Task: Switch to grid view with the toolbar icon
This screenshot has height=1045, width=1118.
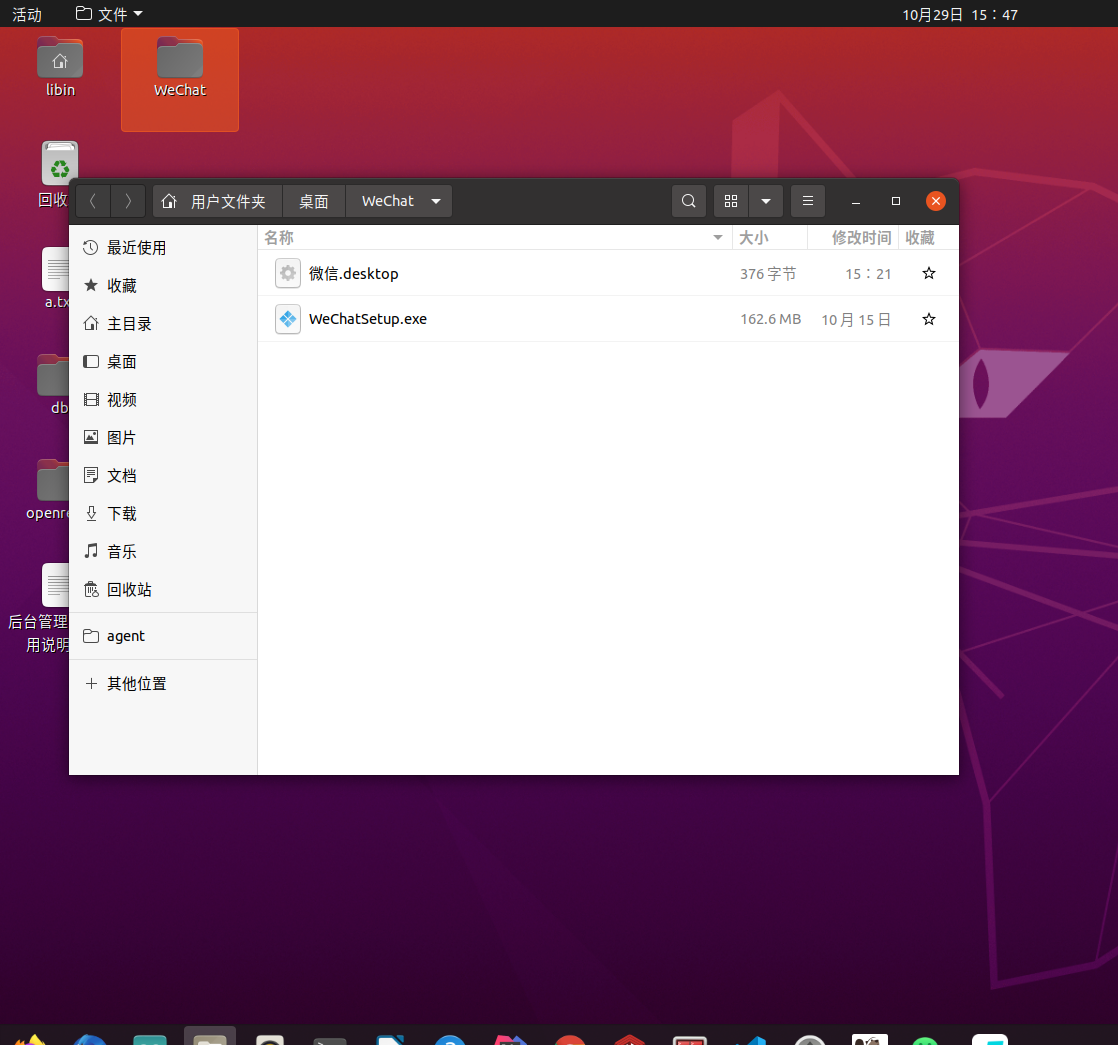Action: (x=731, y=201)
